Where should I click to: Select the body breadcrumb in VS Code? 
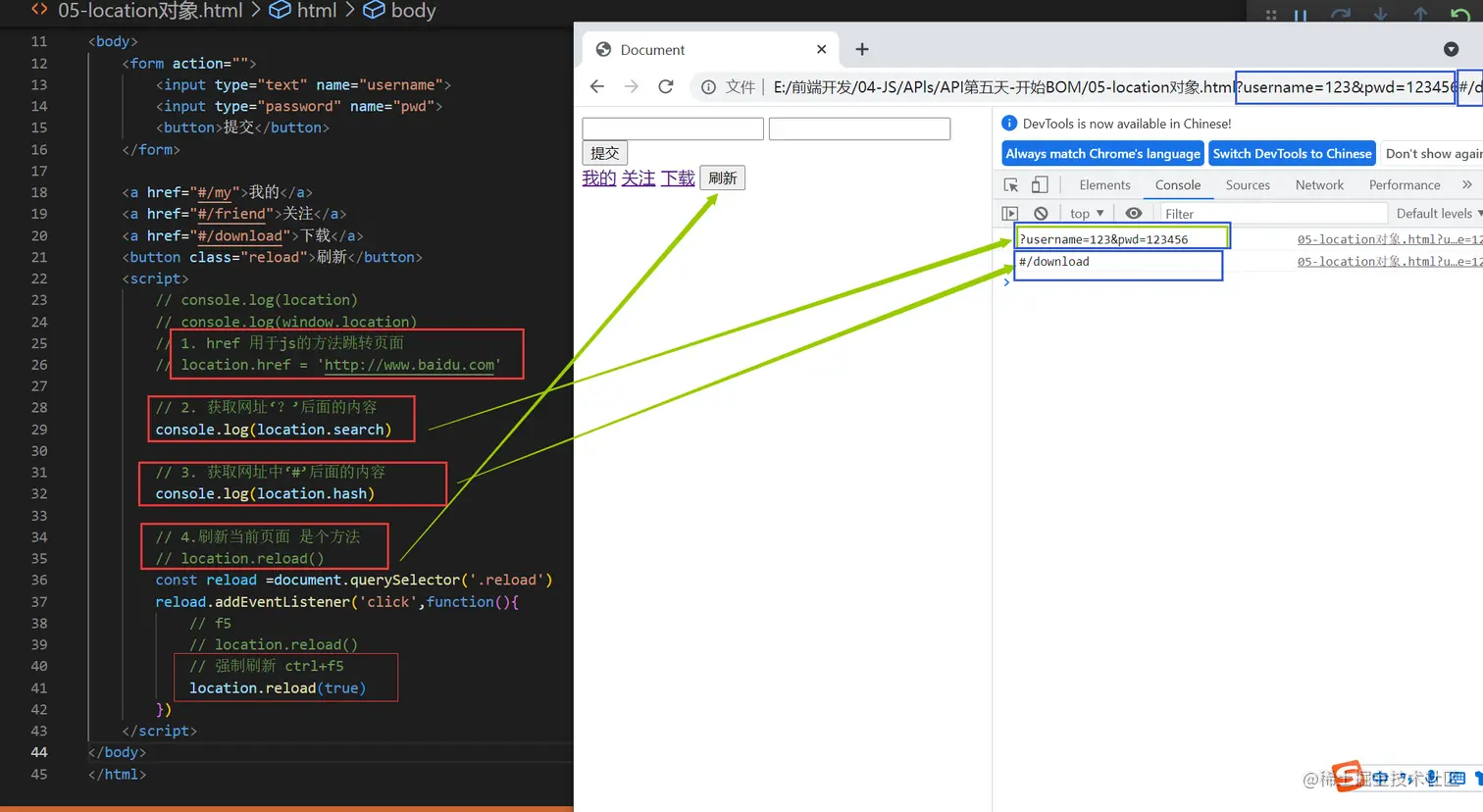pos(413,11)
